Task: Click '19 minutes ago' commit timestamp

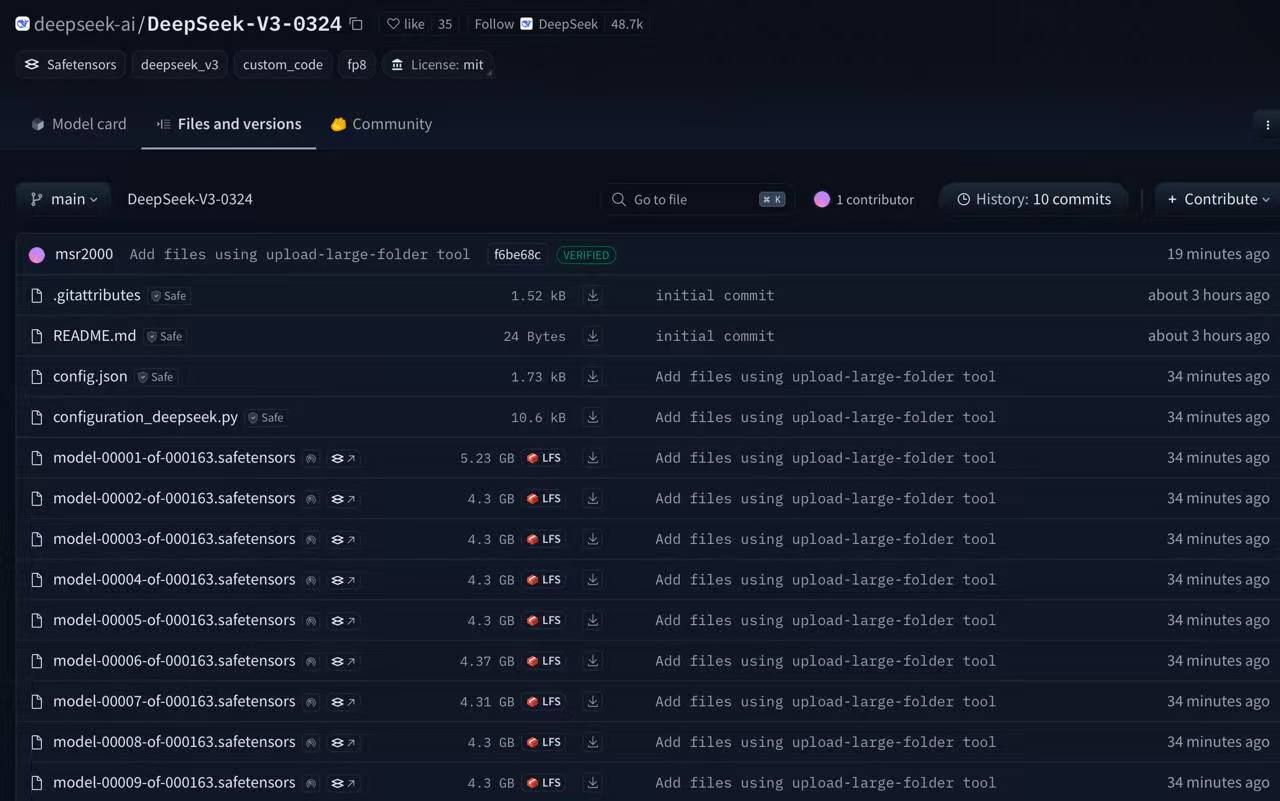Action: 1218,254
